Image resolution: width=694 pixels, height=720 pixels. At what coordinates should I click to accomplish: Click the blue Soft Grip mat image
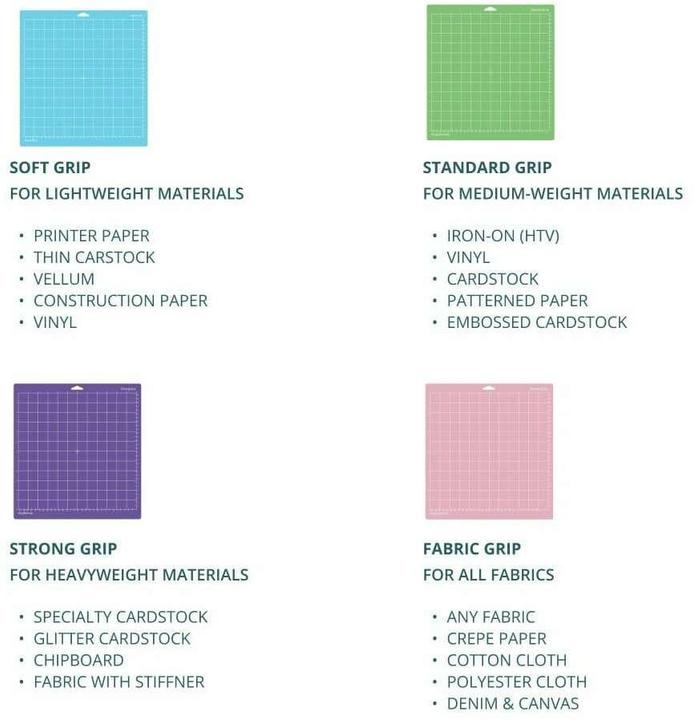(83, 78)
